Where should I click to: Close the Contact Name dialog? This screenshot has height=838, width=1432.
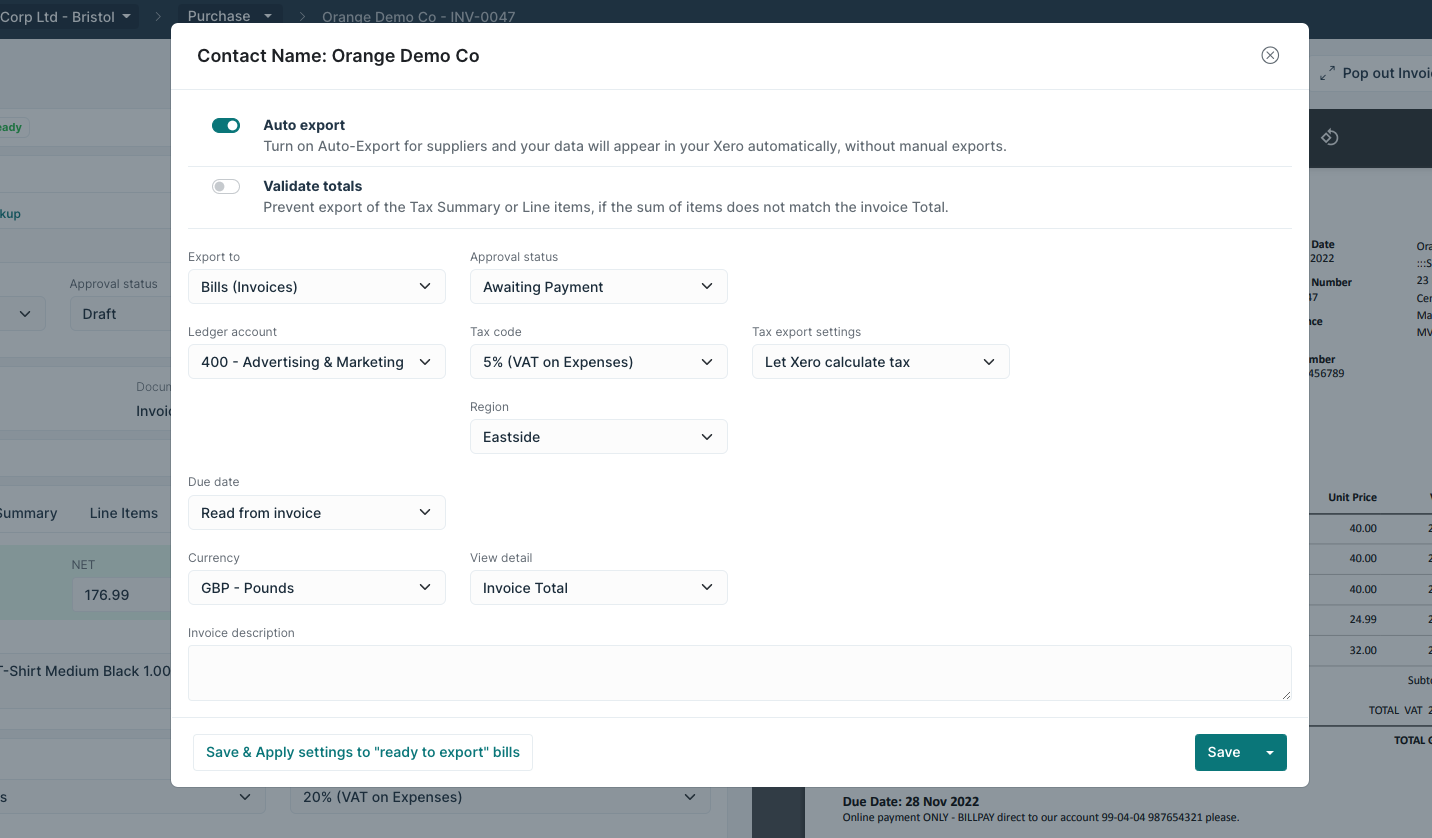(1270, 55)
